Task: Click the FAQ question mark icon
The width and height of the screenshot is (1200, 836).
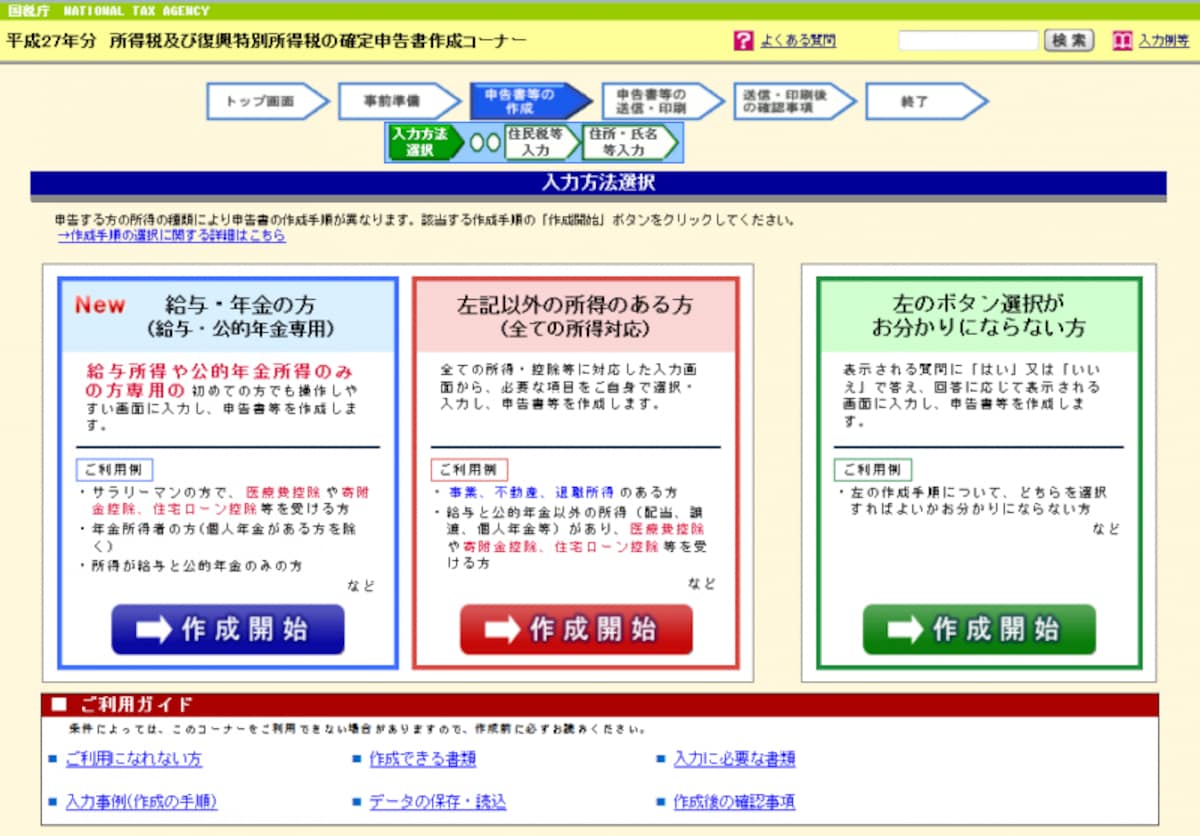Action: [x=742, y=41]
